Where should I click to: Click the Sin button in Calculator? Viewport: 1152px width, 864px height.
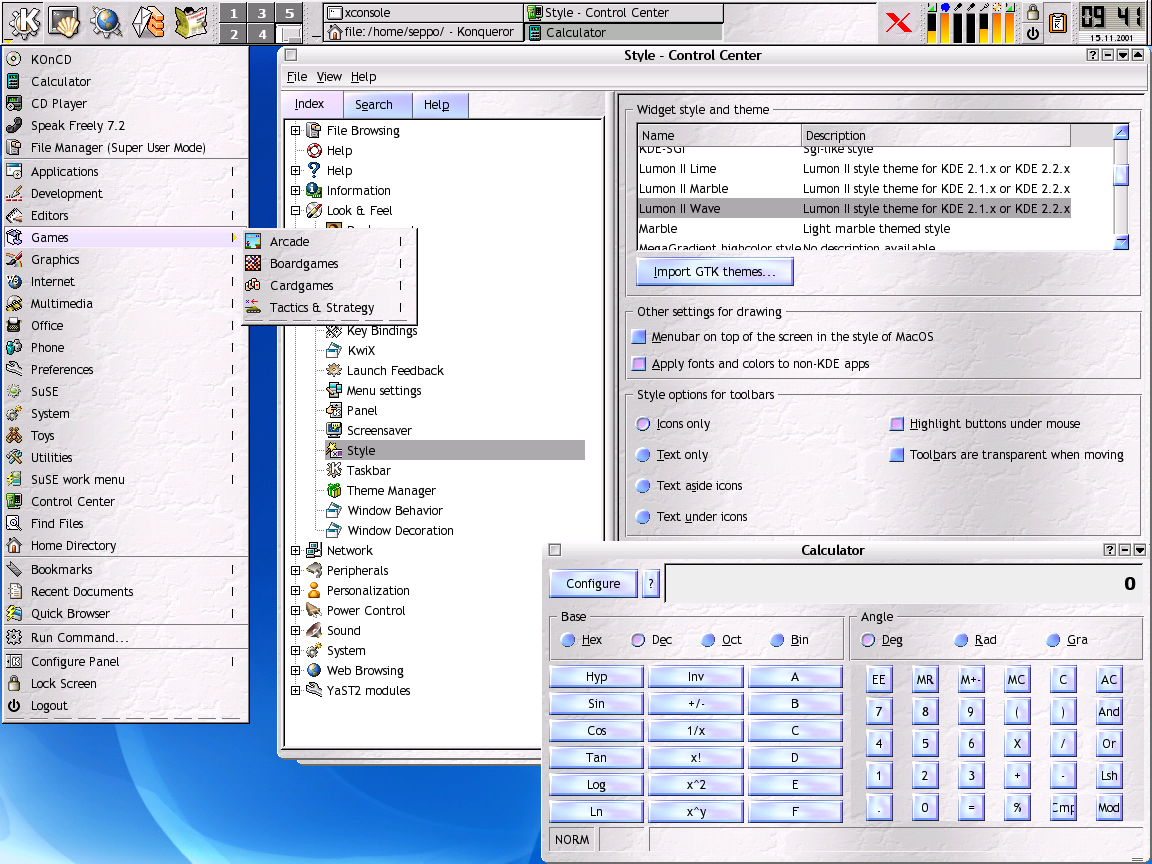tap(597, 704)
